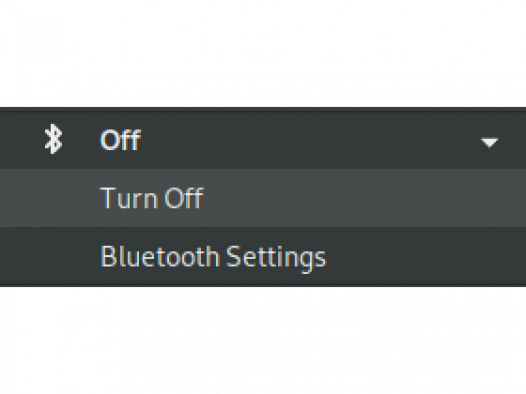Go to Bluetooth Settings from the submenu

point(263,256)
